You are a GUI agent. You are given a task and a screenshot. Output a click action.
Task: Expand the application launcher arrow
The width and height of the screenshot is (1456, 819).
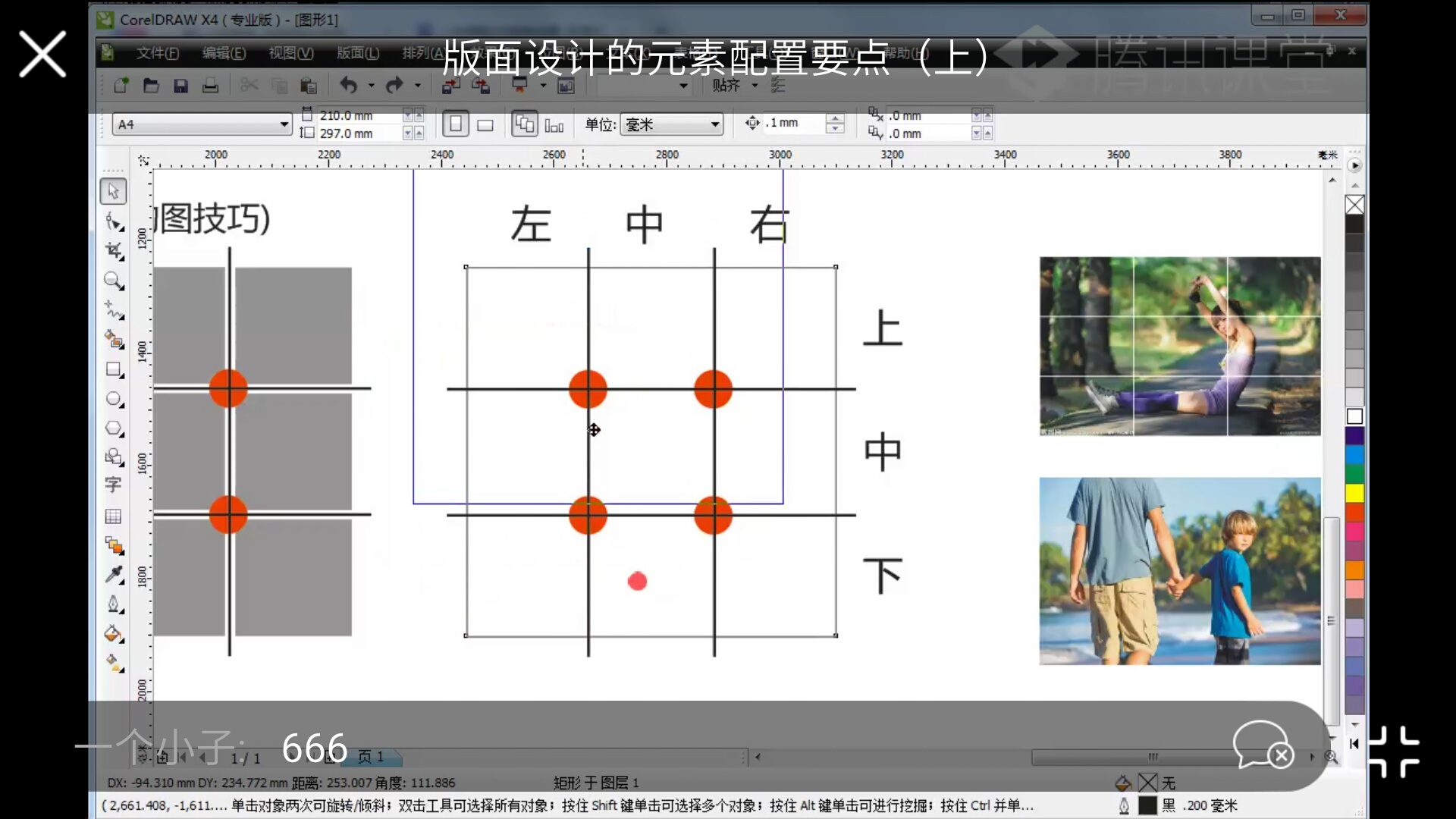pyautogui.click(x=543, y=86)
